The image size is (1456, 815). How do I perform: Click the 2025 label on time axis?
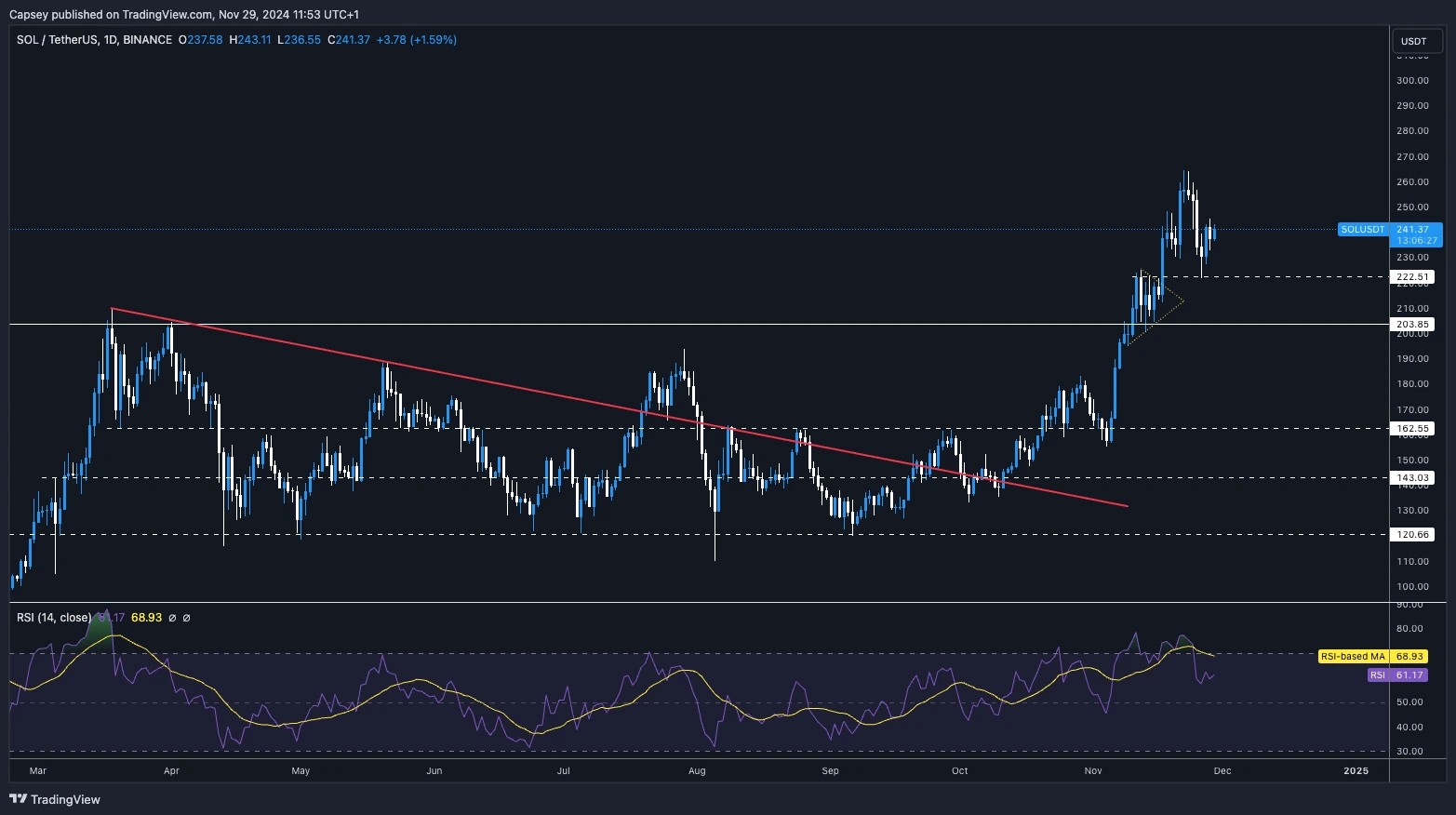click(x=1356, y=770)
